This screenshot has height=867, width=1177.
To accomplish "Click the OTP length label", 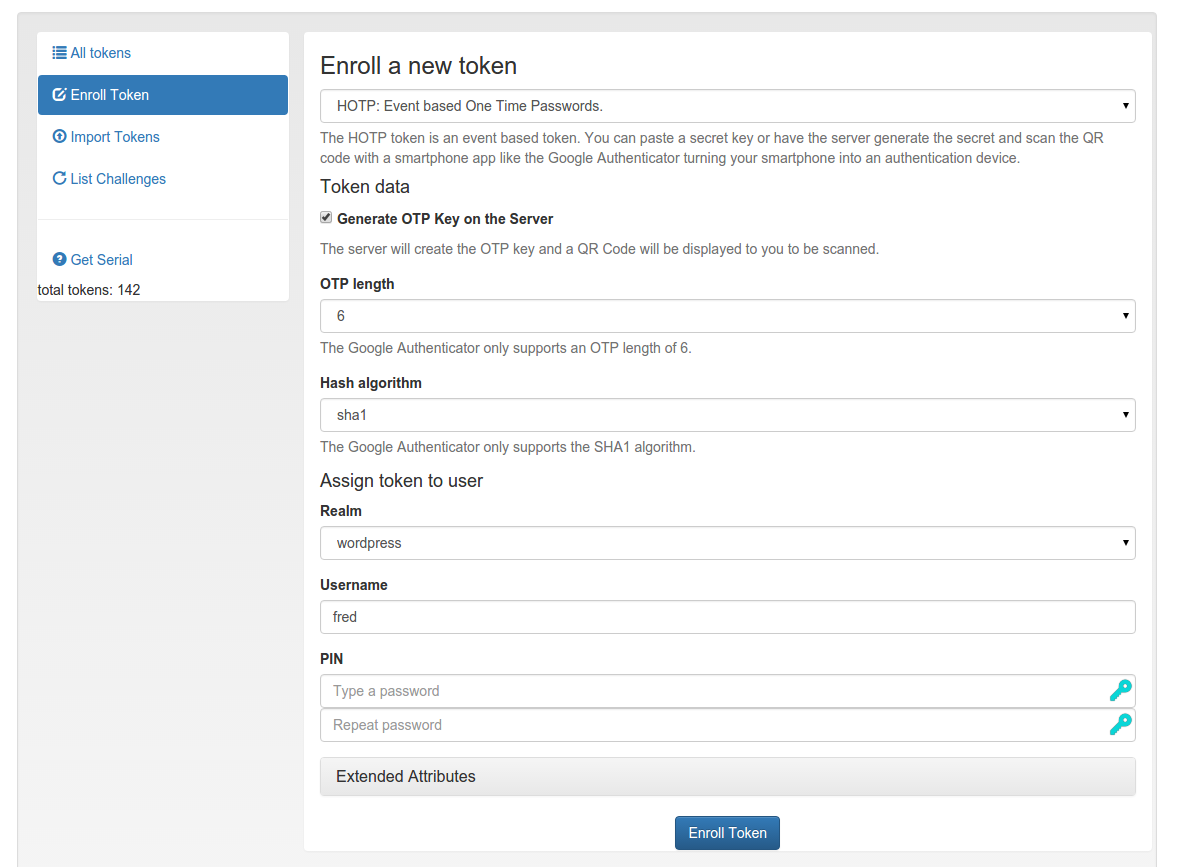I will pyautogui.click(x=357, y=284).
